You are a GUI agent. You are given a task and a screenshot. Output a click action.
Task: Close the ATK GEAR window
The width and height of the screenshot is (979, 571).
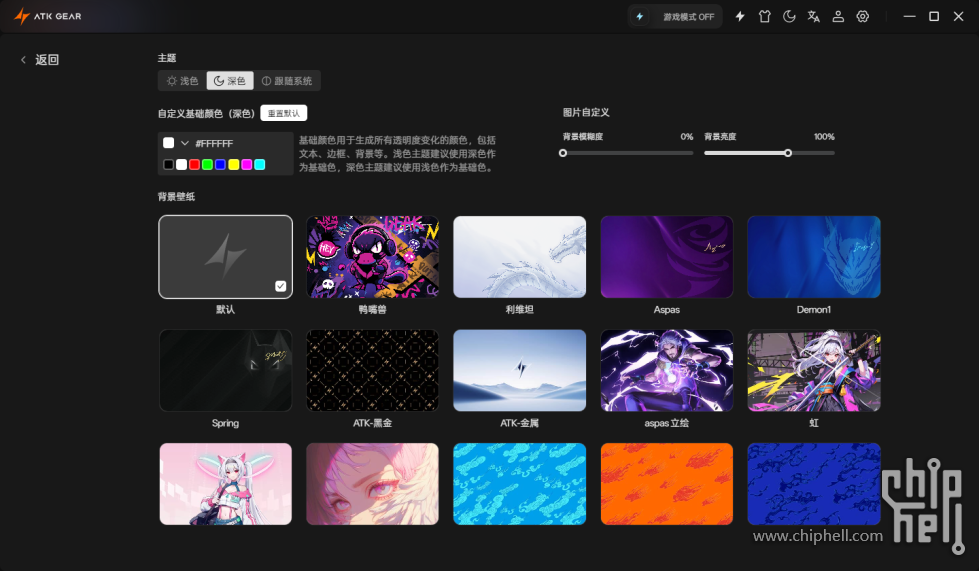(958, 17)
